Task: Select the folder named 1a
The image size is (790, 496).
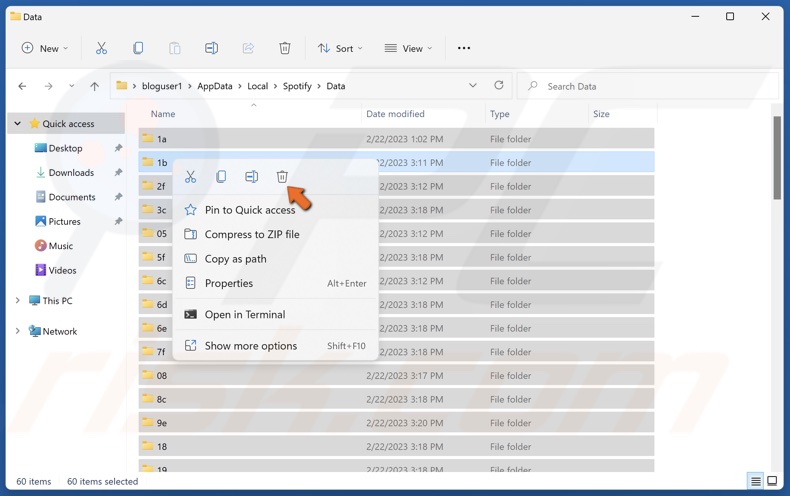Action: pyautogui.click(x=397, y=139)
